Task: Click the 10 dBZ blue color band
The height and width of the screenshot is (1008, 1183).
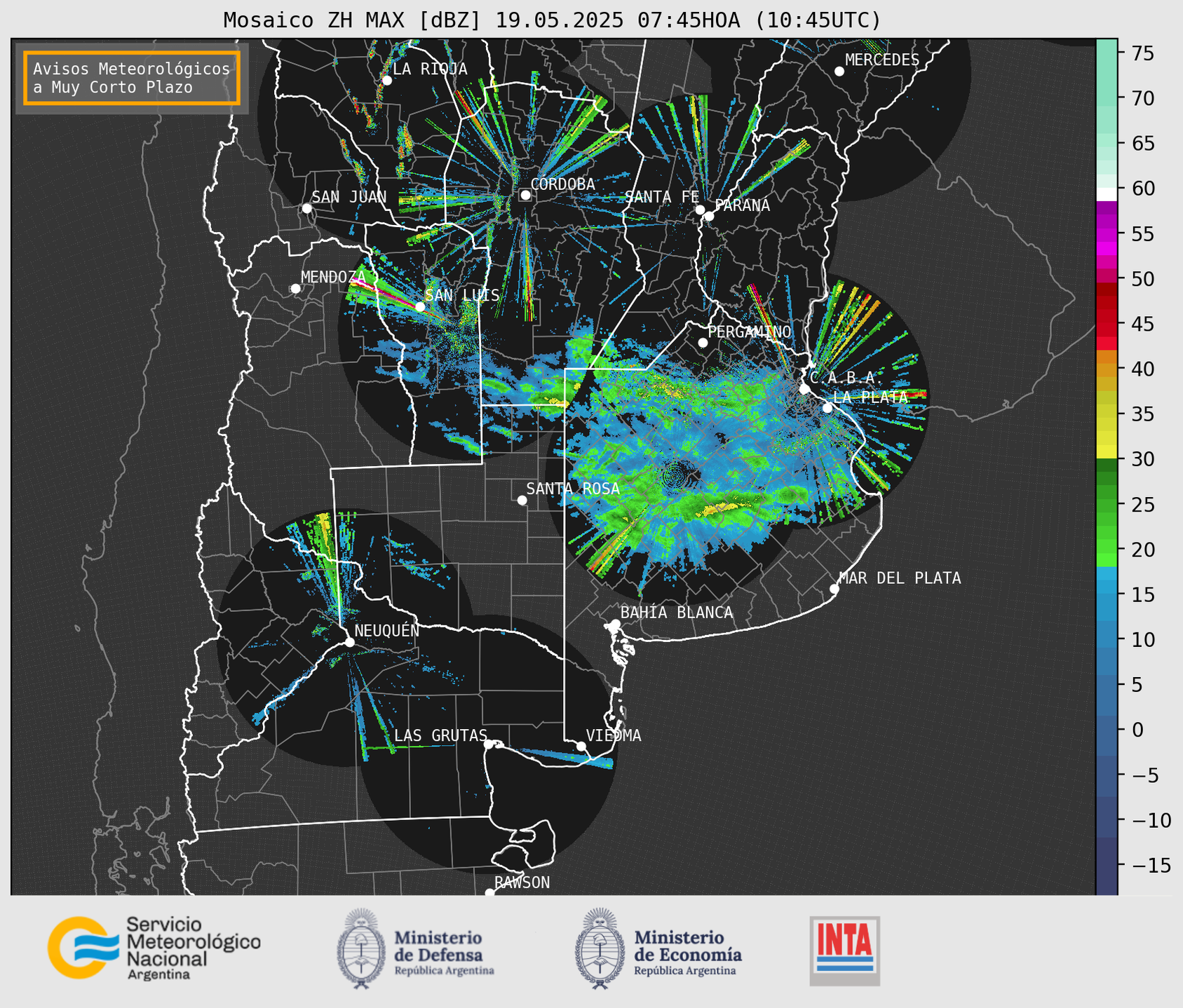Action: [1107, 640]
